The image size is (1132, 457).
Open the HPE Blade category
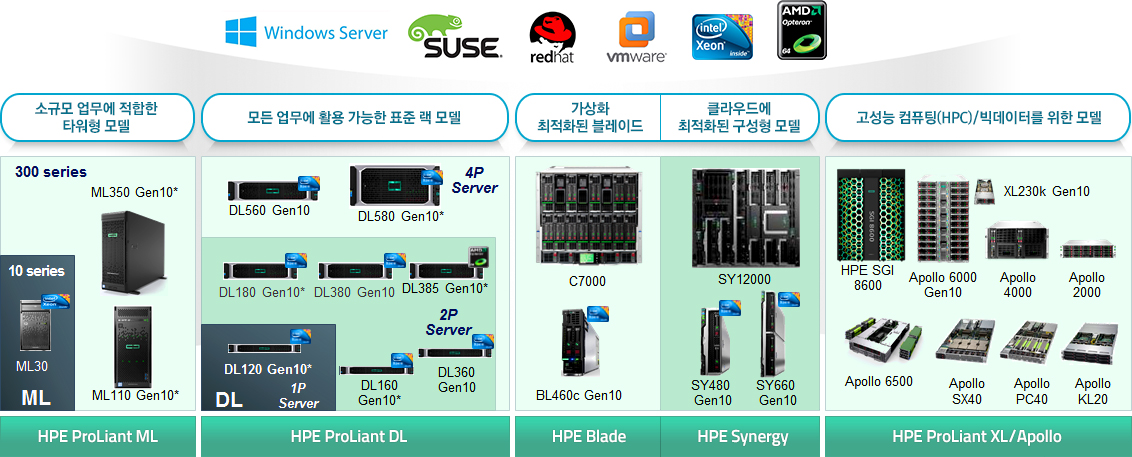[x=588, y=436]
